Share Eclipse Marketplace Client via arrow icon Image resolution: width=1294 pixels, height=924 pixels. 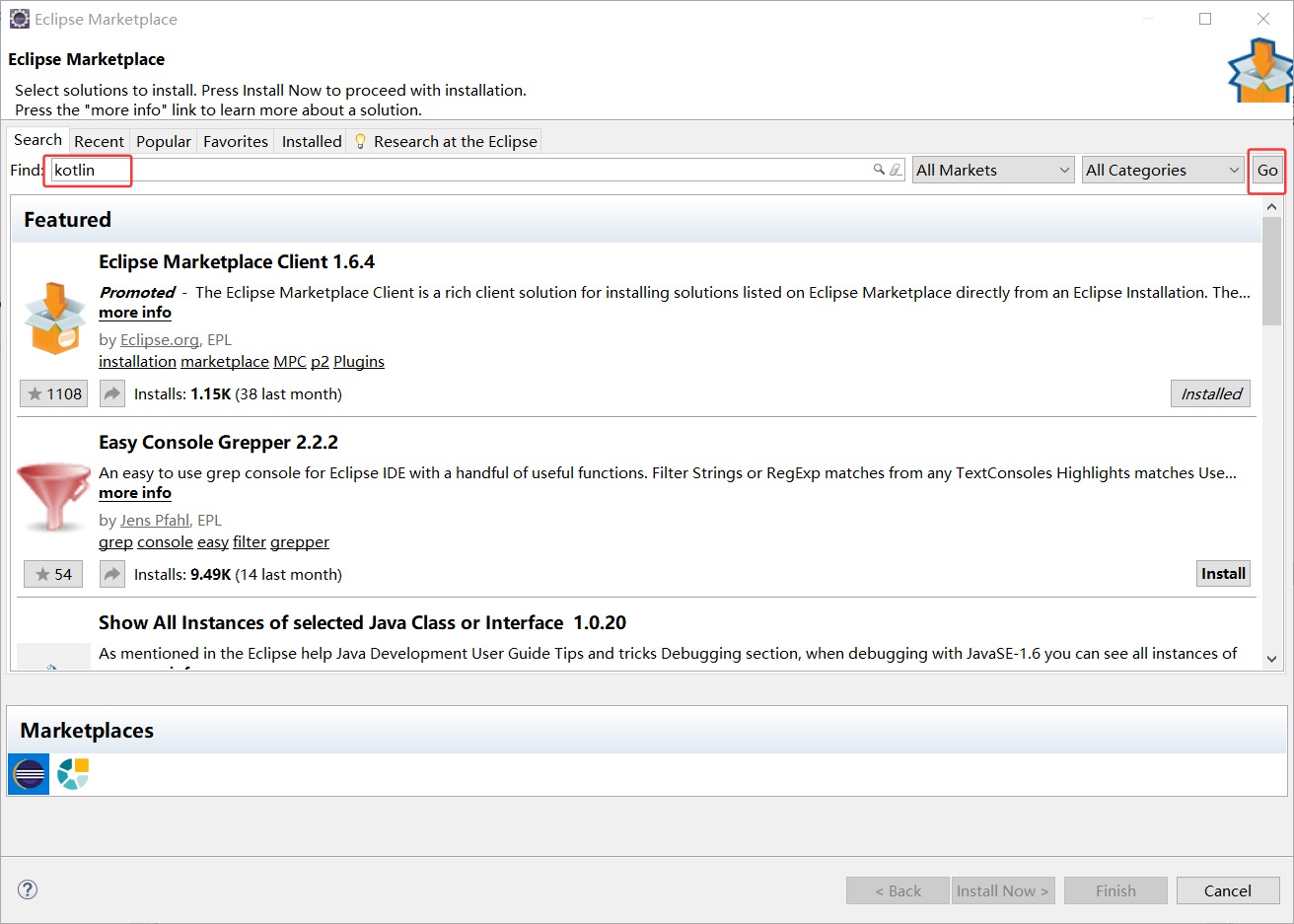[x=112, y=393]
